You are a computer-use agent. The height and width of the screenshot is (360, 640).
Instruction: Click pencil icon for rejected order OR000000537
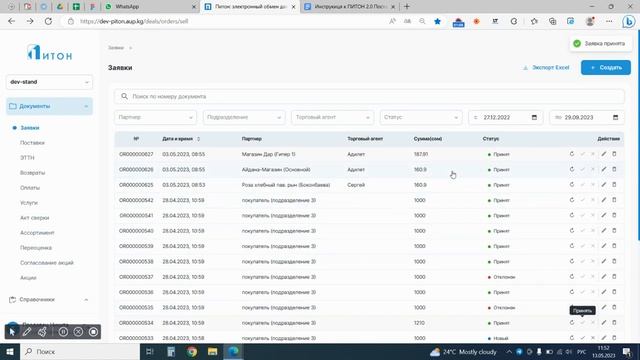pos(604,277)
